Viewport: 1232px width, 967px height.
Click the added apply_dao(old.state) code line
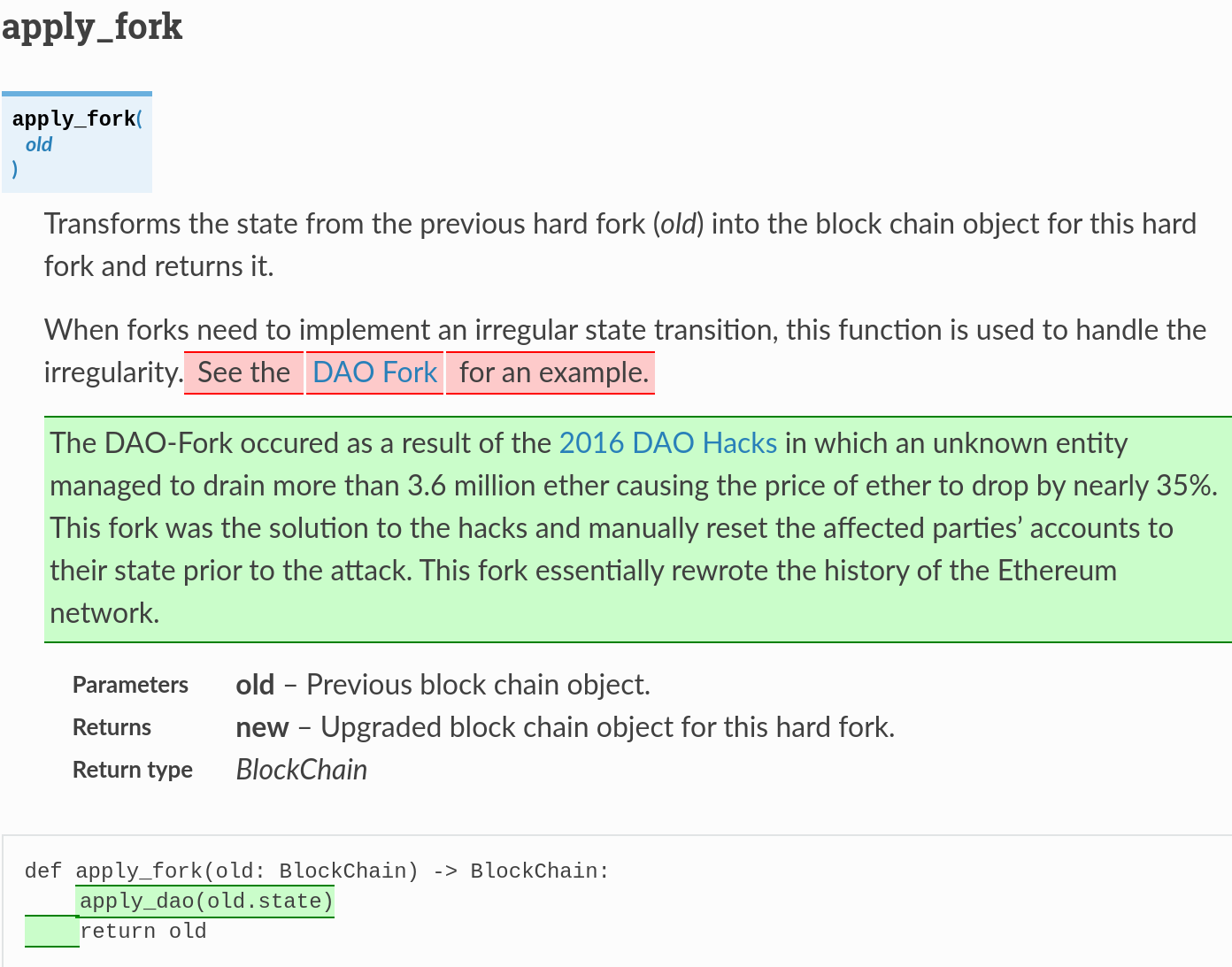206,902
